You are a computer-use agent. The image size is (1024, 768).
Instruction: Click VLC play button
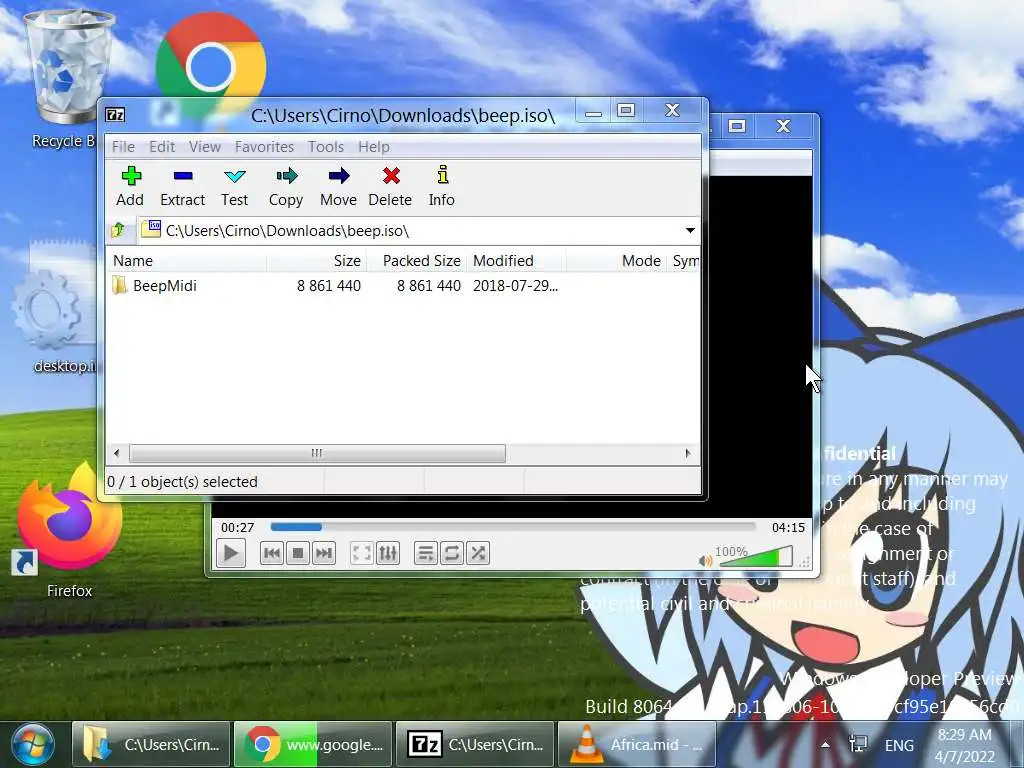[x=231, y=554]
